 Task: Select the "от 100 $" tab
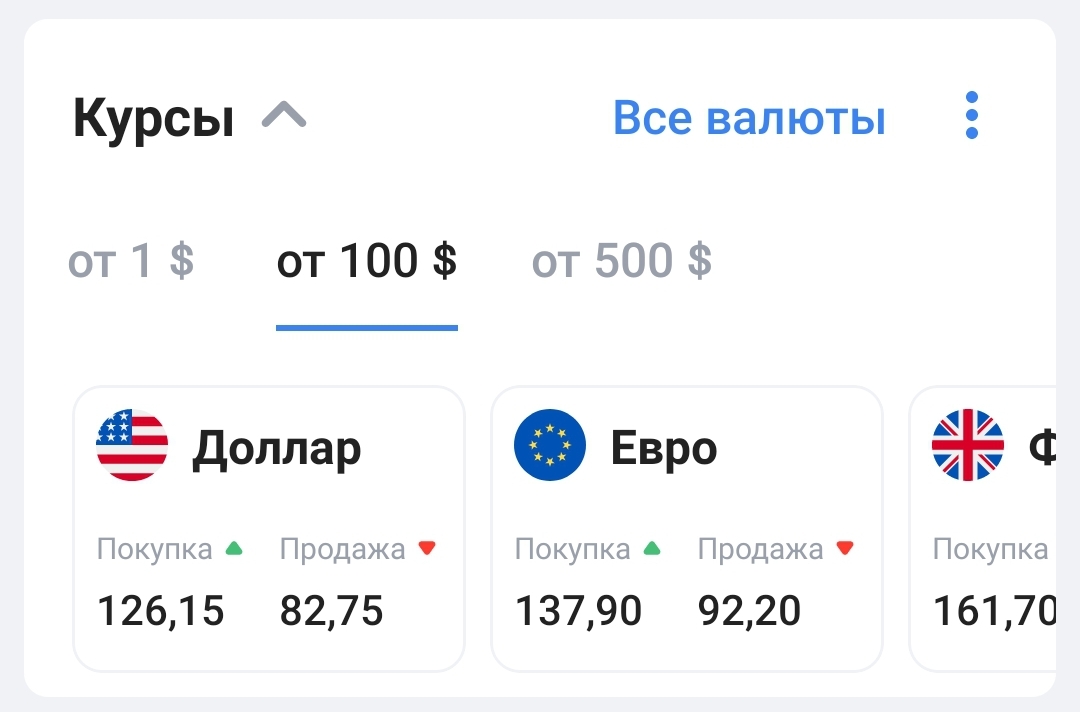[x=366, y=262]
